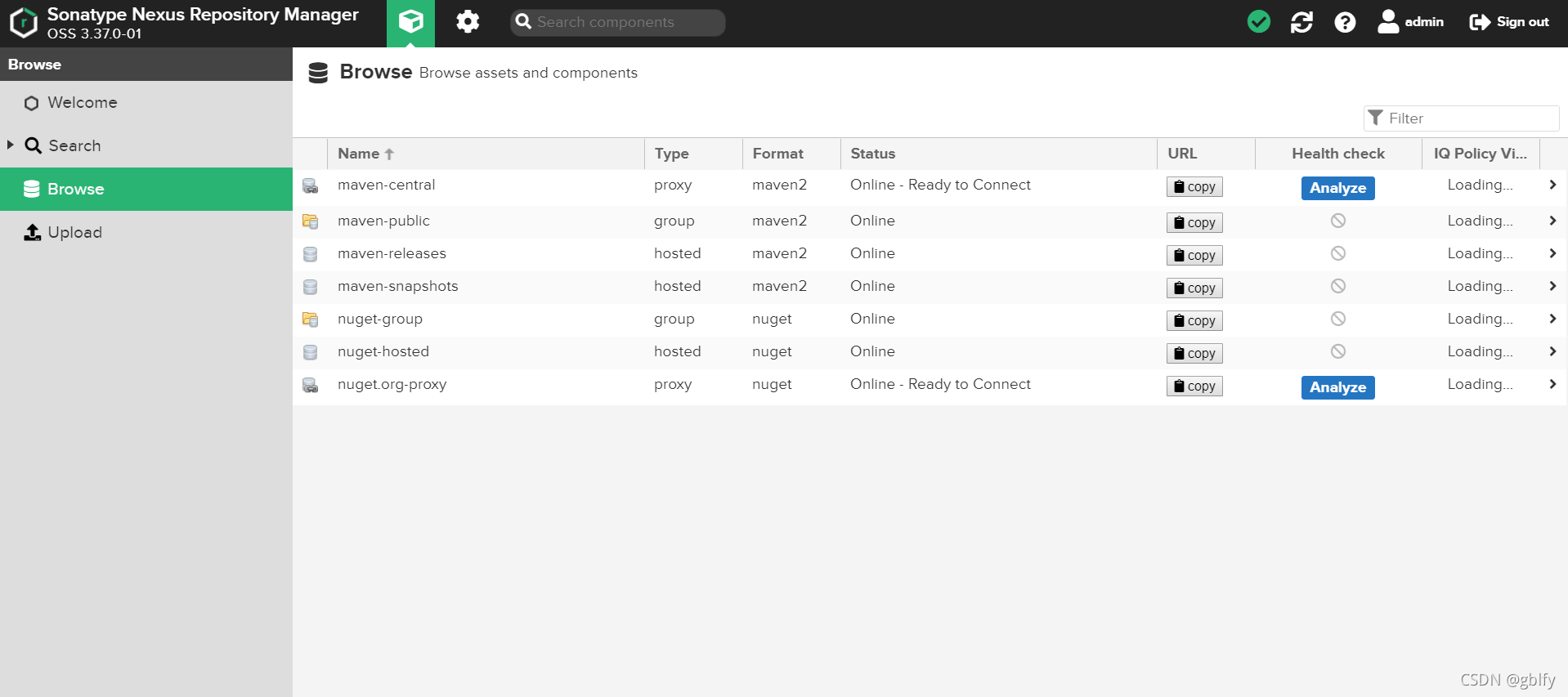Open the maven-releases repository name

tap(392, 253)
